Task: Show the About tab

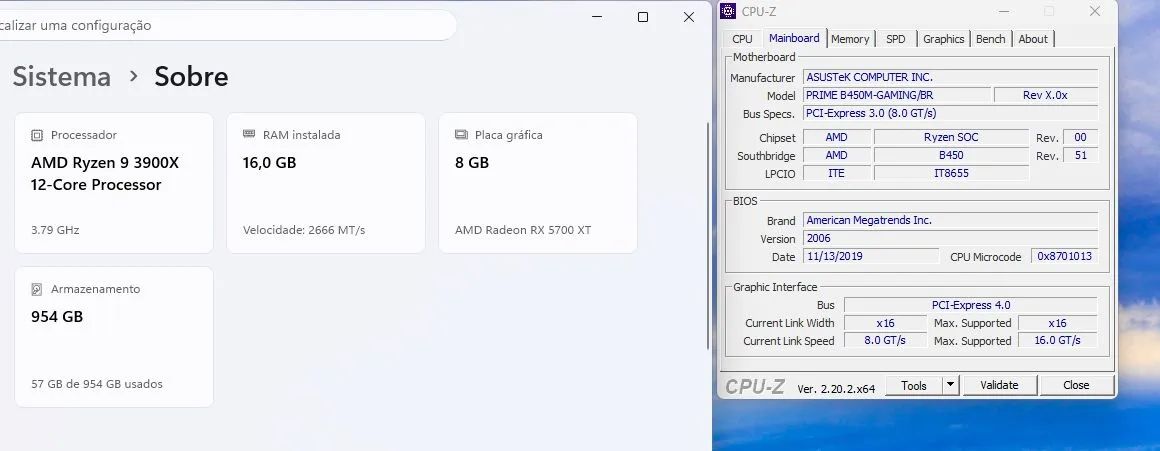Action: pos(1033,38)
